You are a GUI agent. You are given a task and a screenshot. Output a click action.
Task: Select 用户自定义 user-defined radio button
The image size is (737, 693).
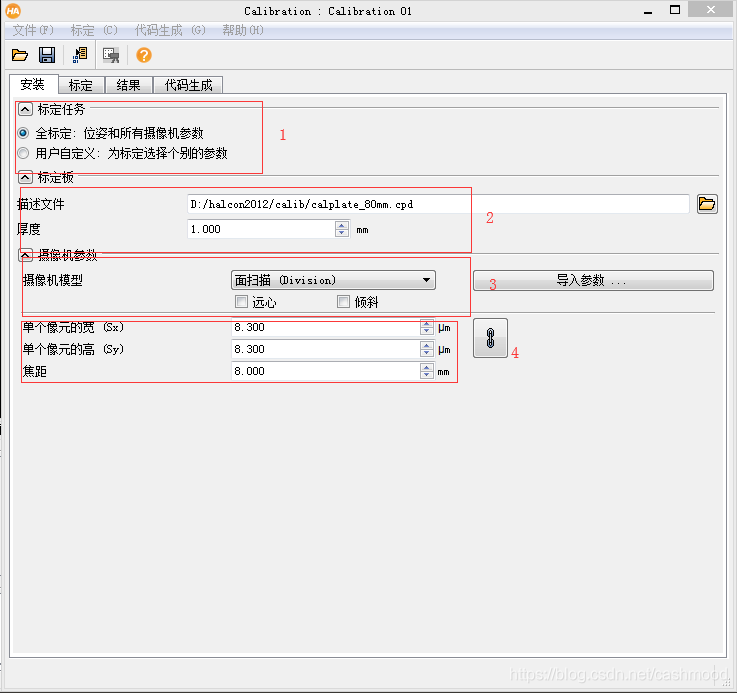pyautogui.click(x=23, y=153)
